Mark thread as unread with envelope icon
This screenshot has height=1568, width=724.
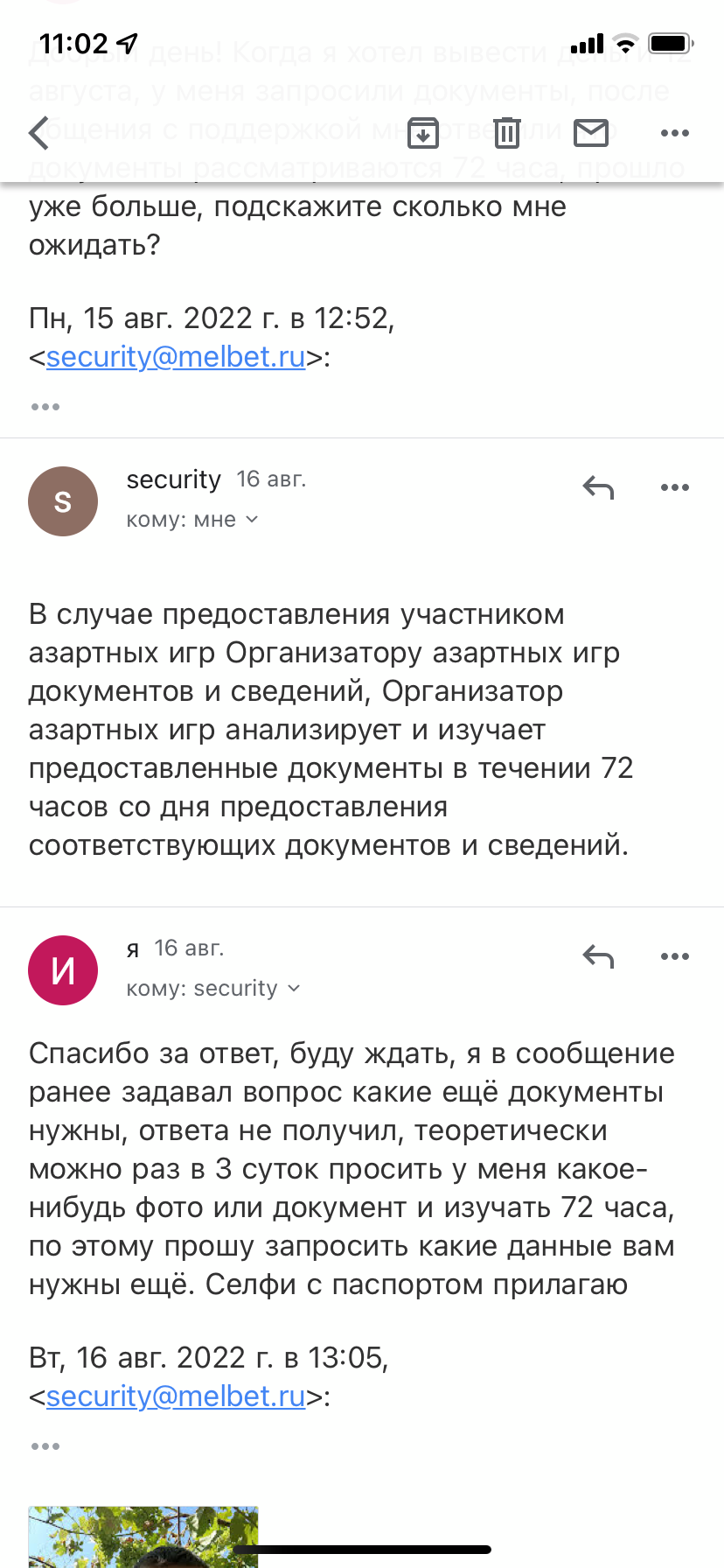click(x=591, y=133)
